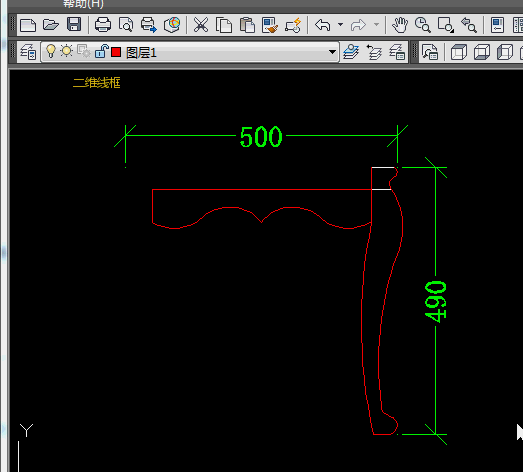
Task: Open the Redo history dropdown arrow
Action: coord(376,25)
